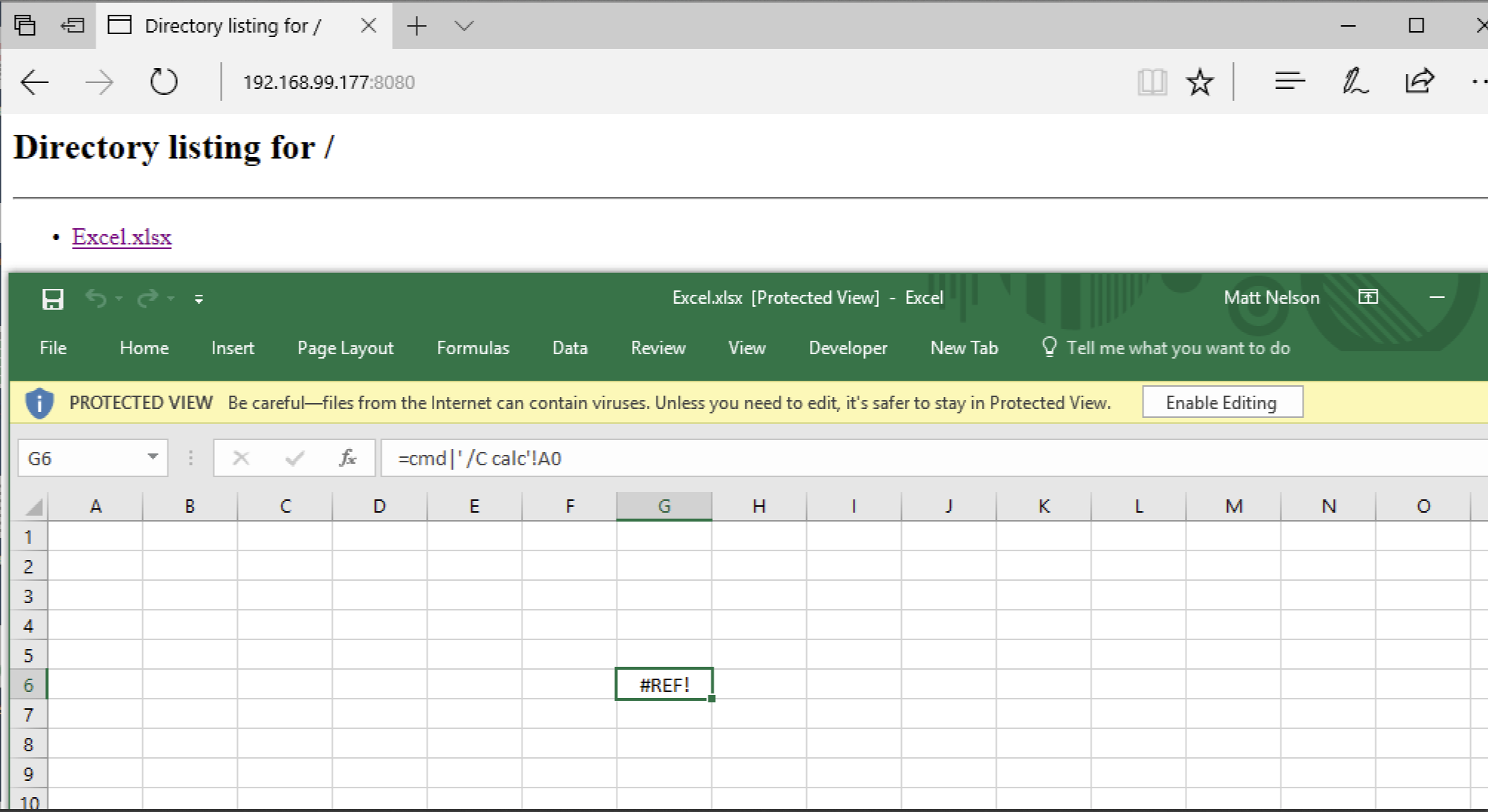Refresh the browser page

[164, 81]
